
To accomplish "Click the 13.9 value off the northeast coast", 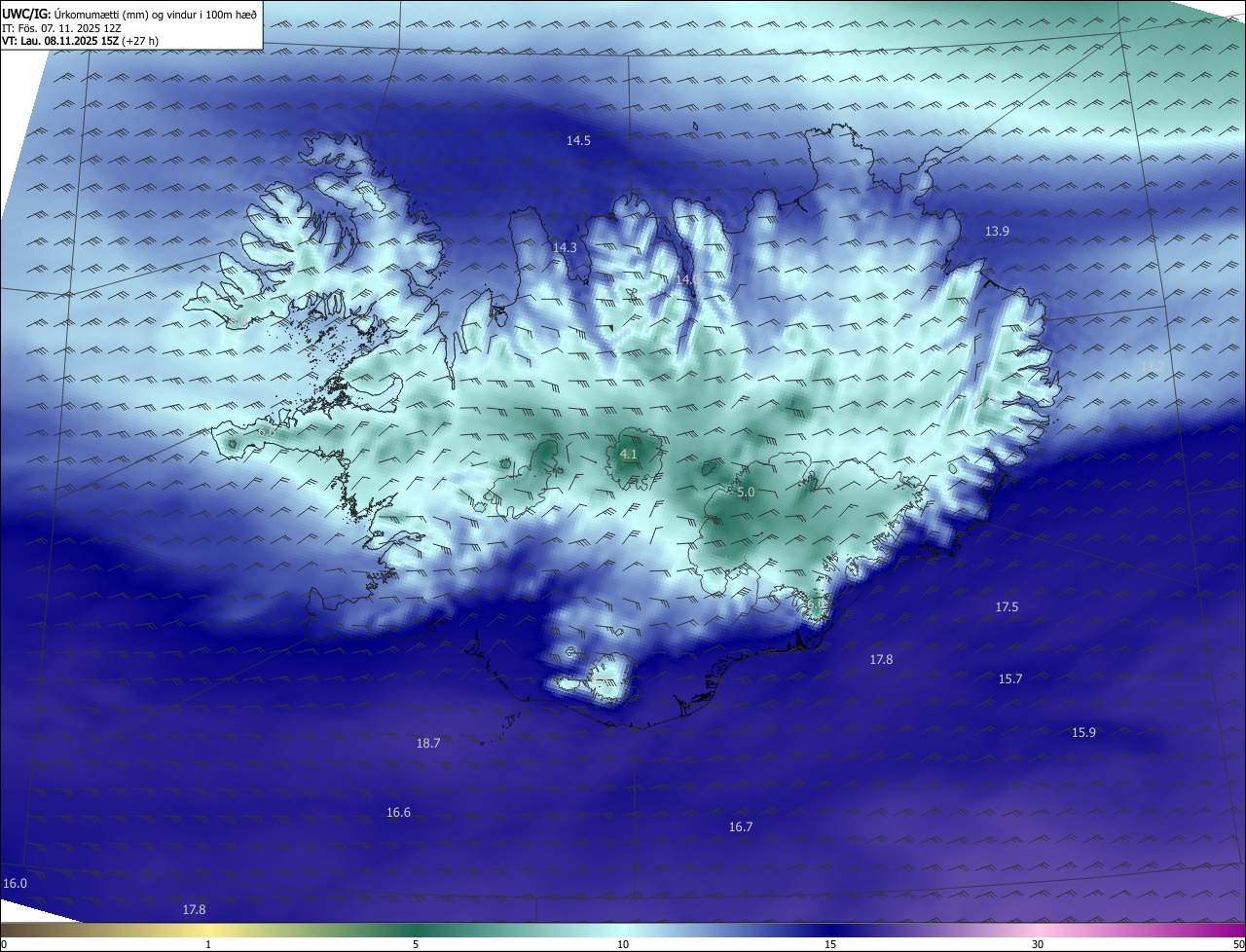I will pos(997,232).
